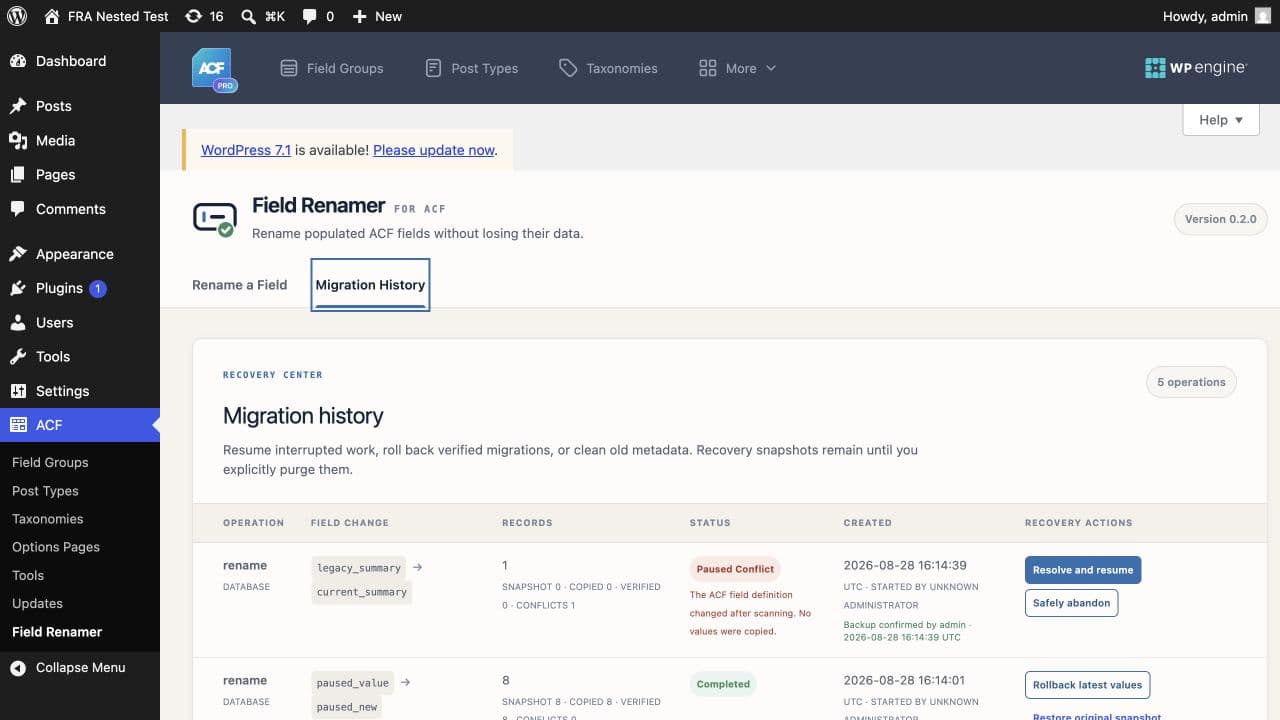The image size is (1280, 720).
Task: Click the Appearance brush icon
Action: [18, 254]
